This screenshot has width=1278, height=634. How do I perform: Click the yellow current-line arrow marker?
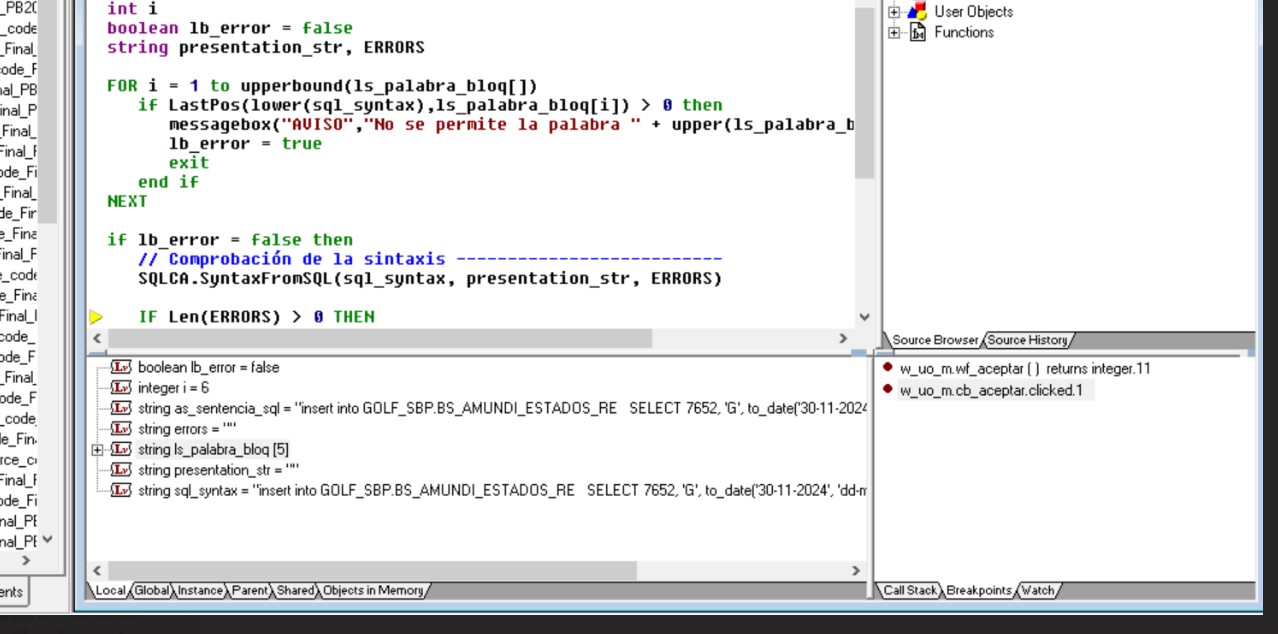[x=96, y=317]
